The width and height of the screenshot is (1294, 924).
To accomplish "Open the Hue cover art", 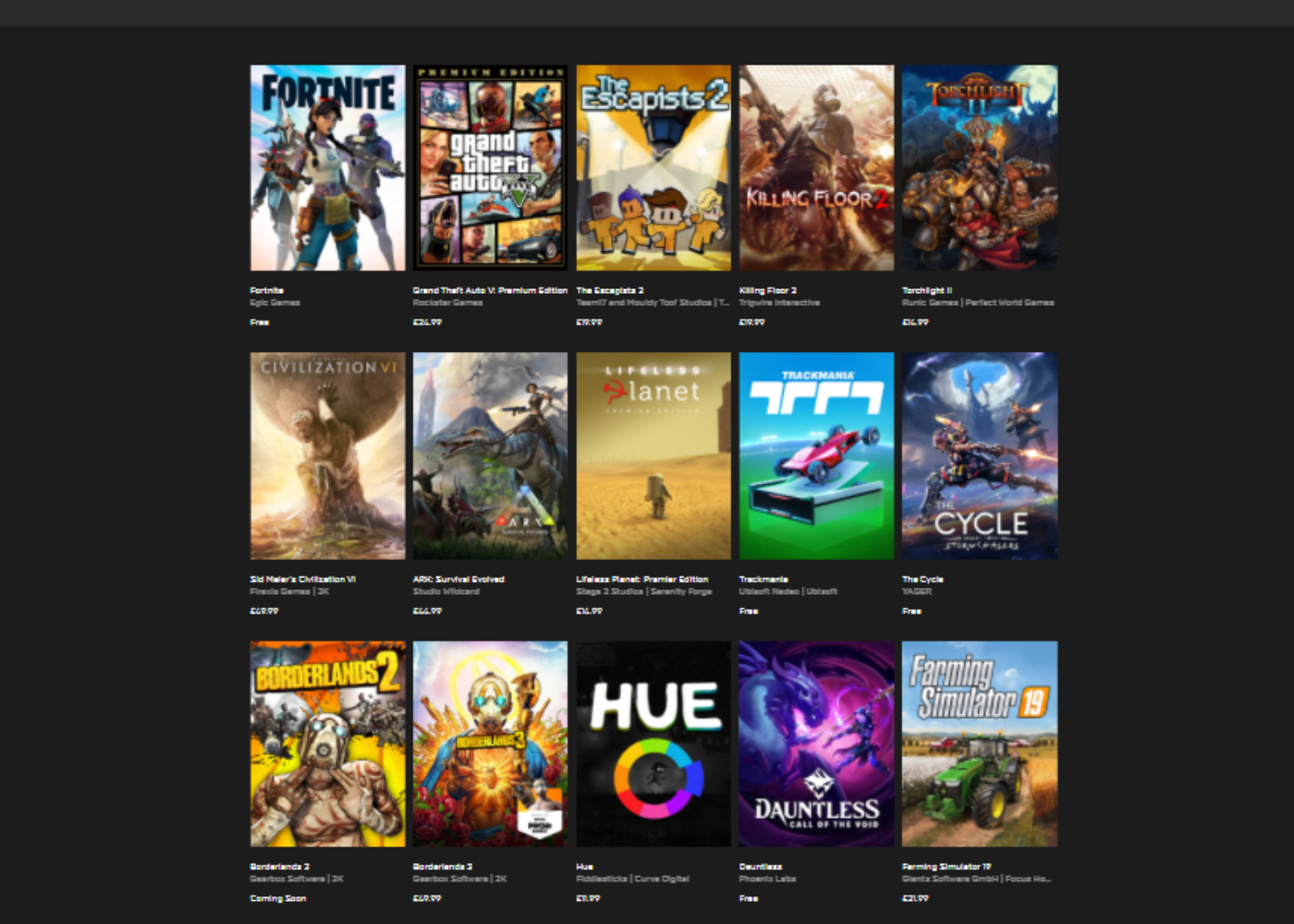I will [x=653, y=744].
